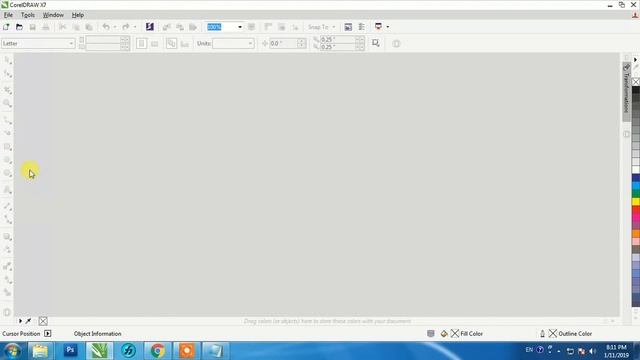
Task: Select the Crop tool in the toolbox
Action: coord(7,90)
